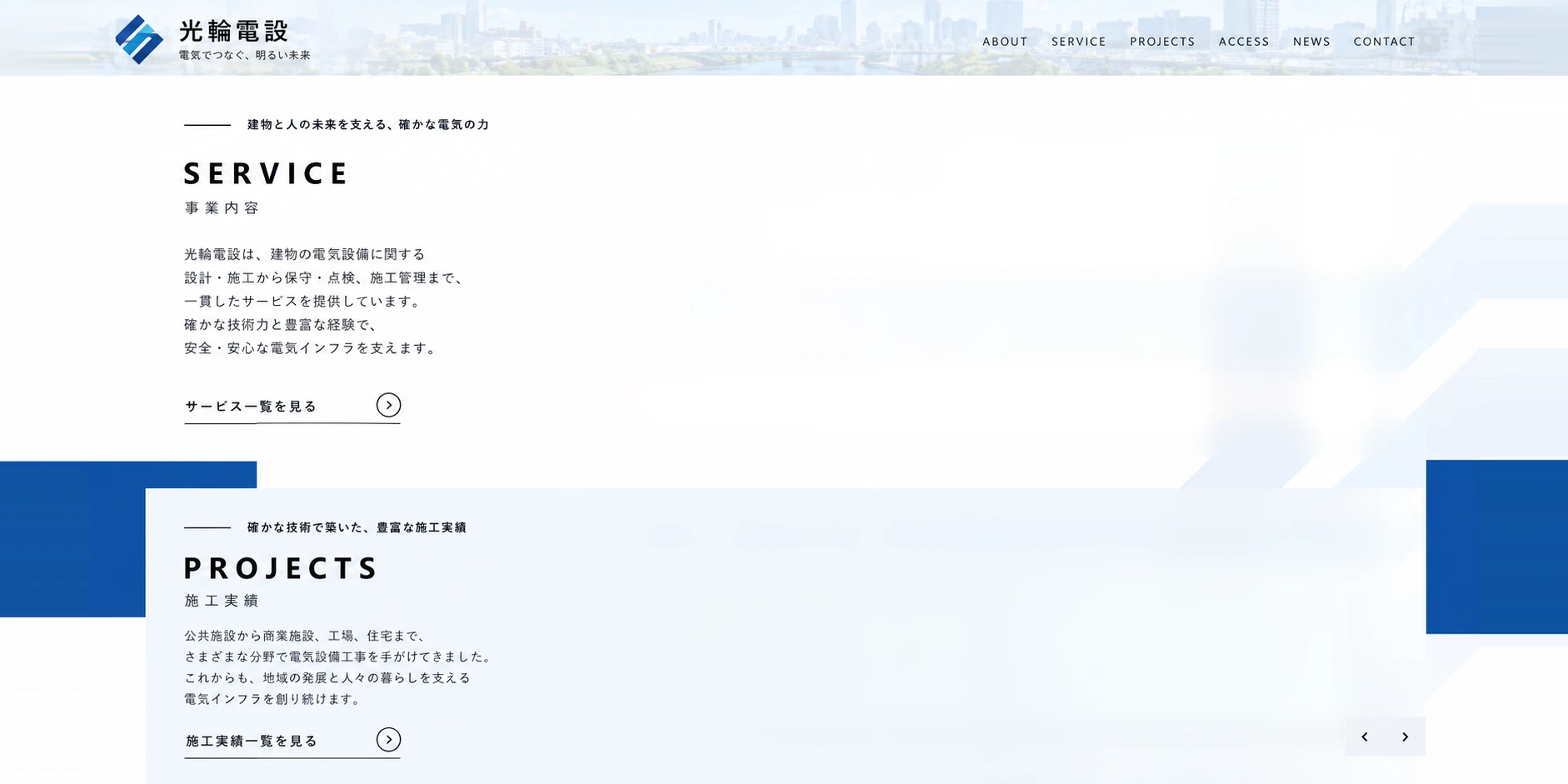The image size is (1568, 784).
Task: Click the line 電気インフラを創り続けます。
Action: 274,699
